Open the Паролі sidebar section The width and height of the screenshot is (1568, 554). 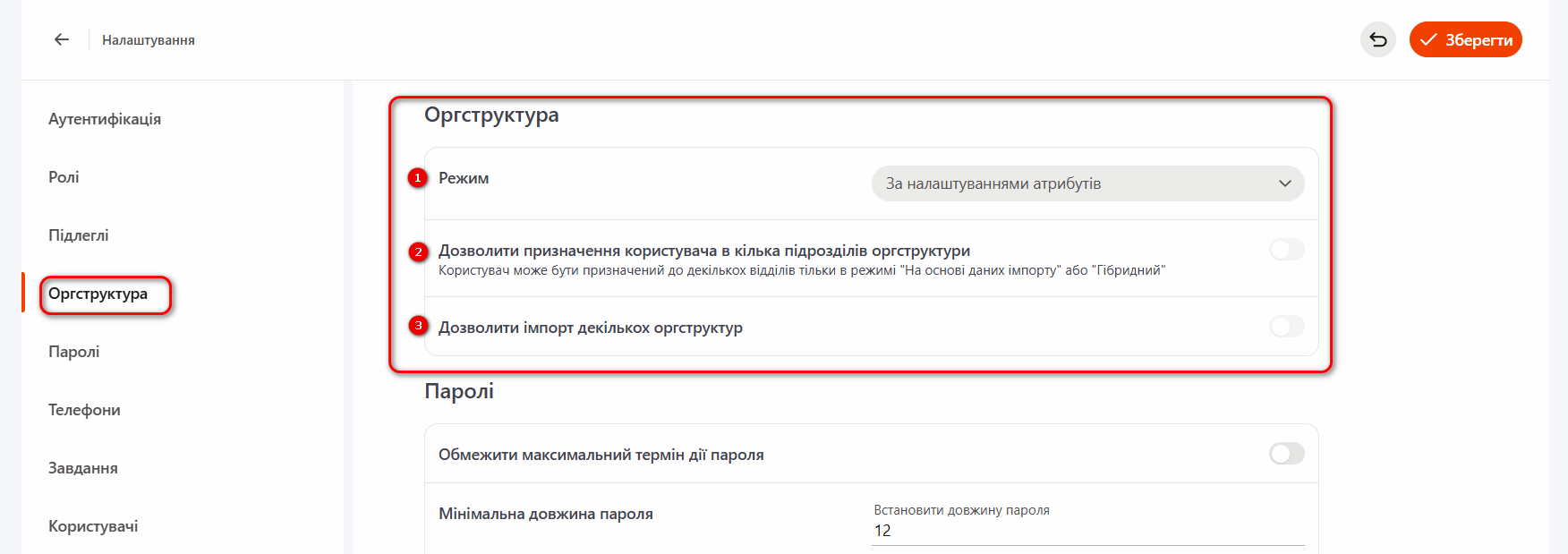click(x=74, y=352)
